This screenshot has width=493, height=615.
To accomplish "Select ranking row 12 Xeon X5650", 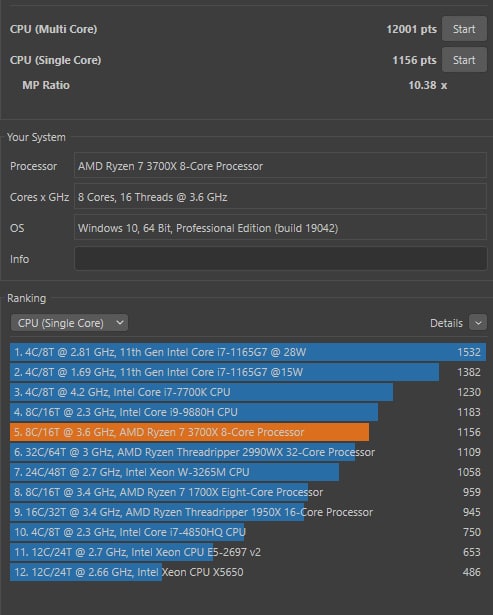I will coord(248,572).
